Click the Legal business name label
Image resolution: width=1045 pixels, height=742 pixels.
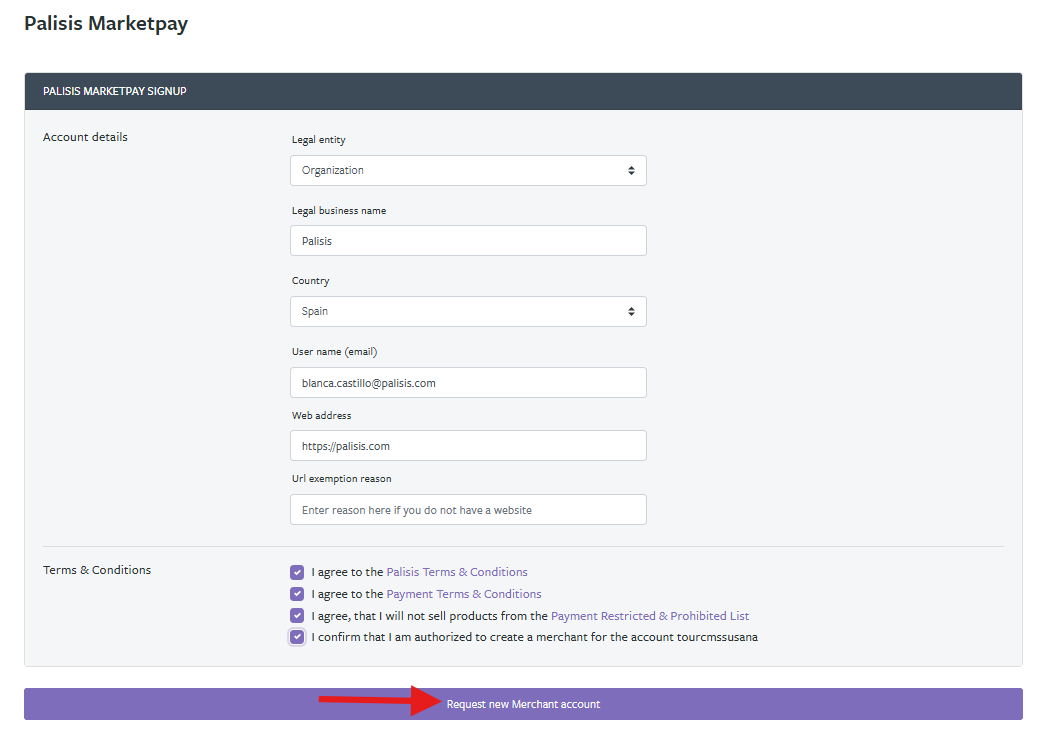click(x=339, y=211)
